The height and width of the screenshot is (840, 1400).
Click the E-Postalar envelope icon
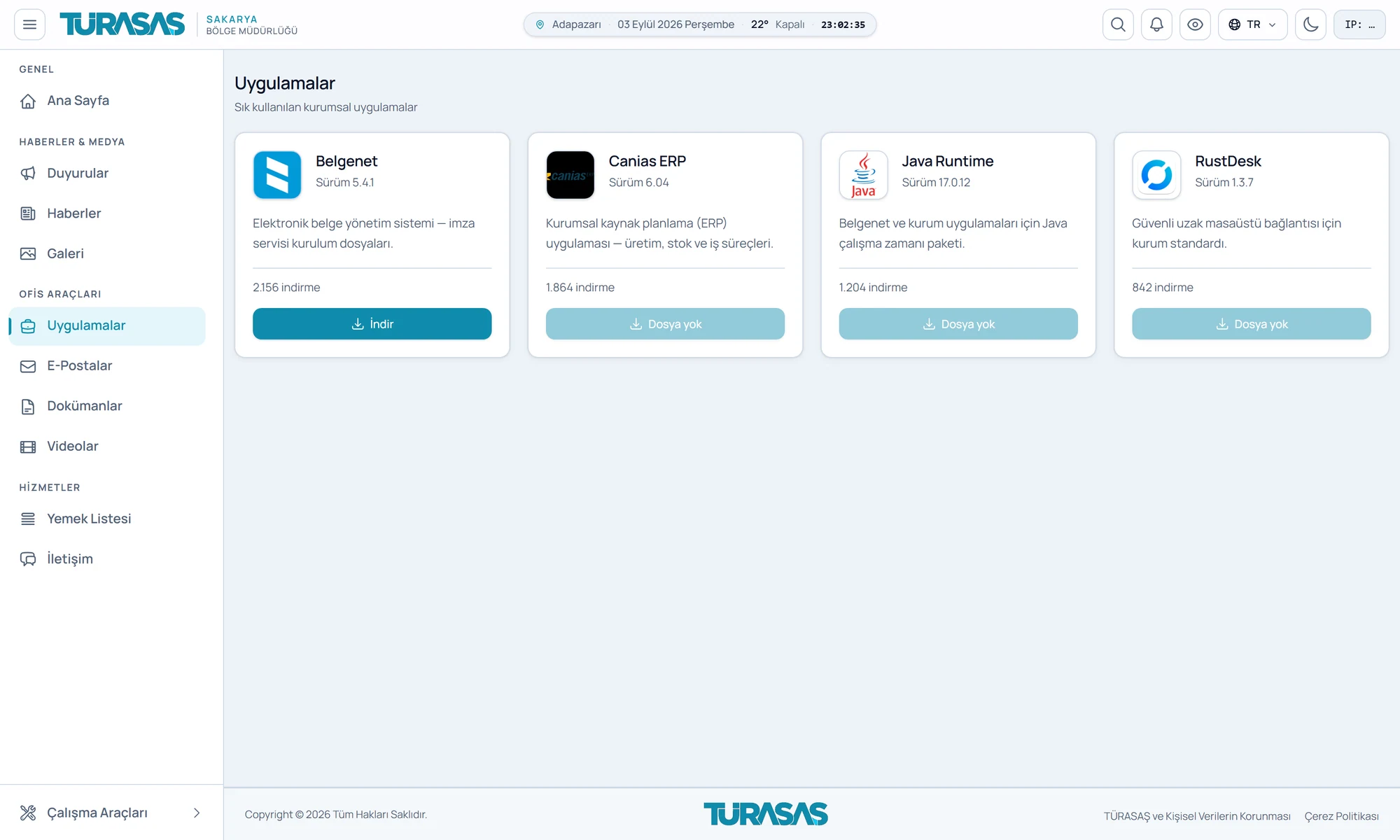coord(28,366)
